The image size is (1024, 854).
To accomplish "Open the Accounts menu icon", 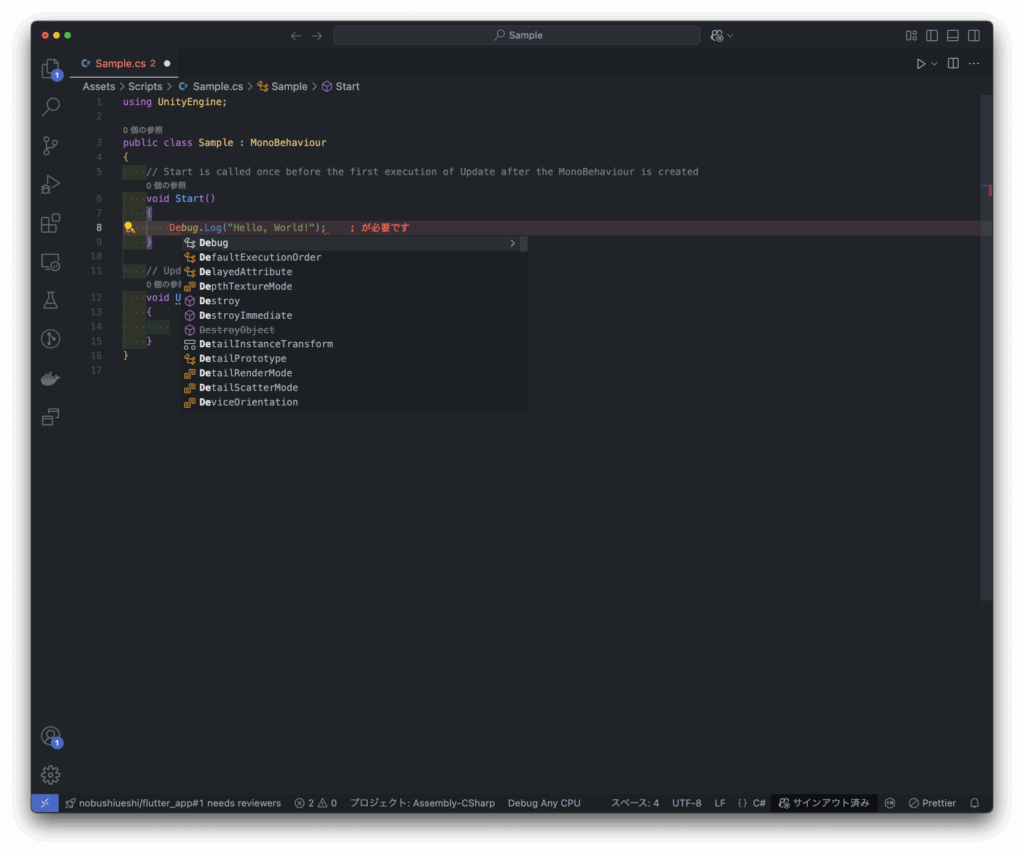I will [x=50, y=736].
